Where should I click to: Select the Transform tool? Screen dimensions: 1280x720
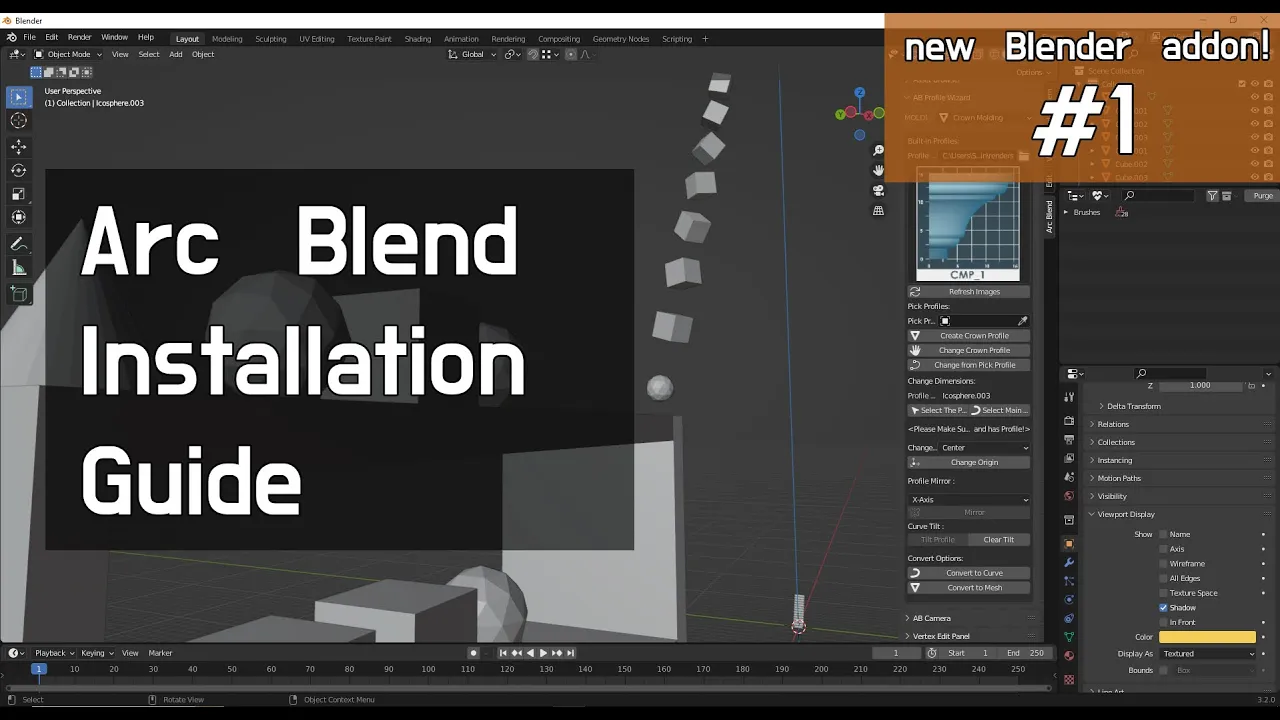click(x=18, y=217)
